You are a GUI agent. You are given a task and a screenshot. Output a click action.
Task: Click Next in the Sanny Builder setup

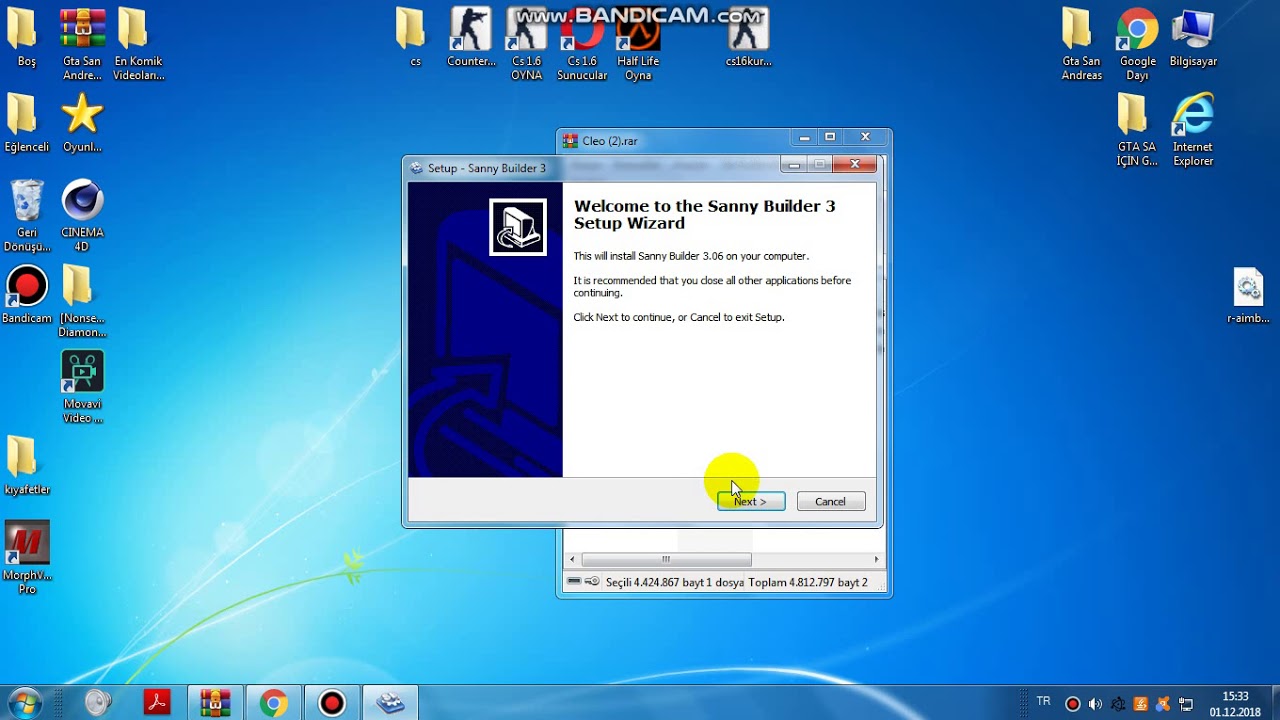coord(751,501)
